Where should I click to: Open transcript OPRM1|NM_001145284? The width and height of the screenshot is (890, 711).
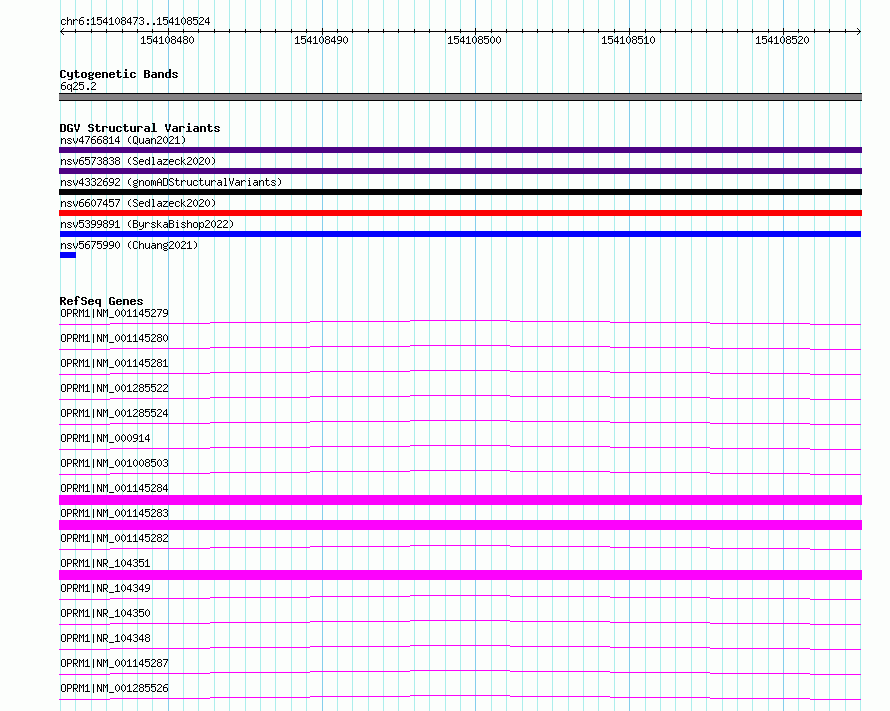pos(114,488)
